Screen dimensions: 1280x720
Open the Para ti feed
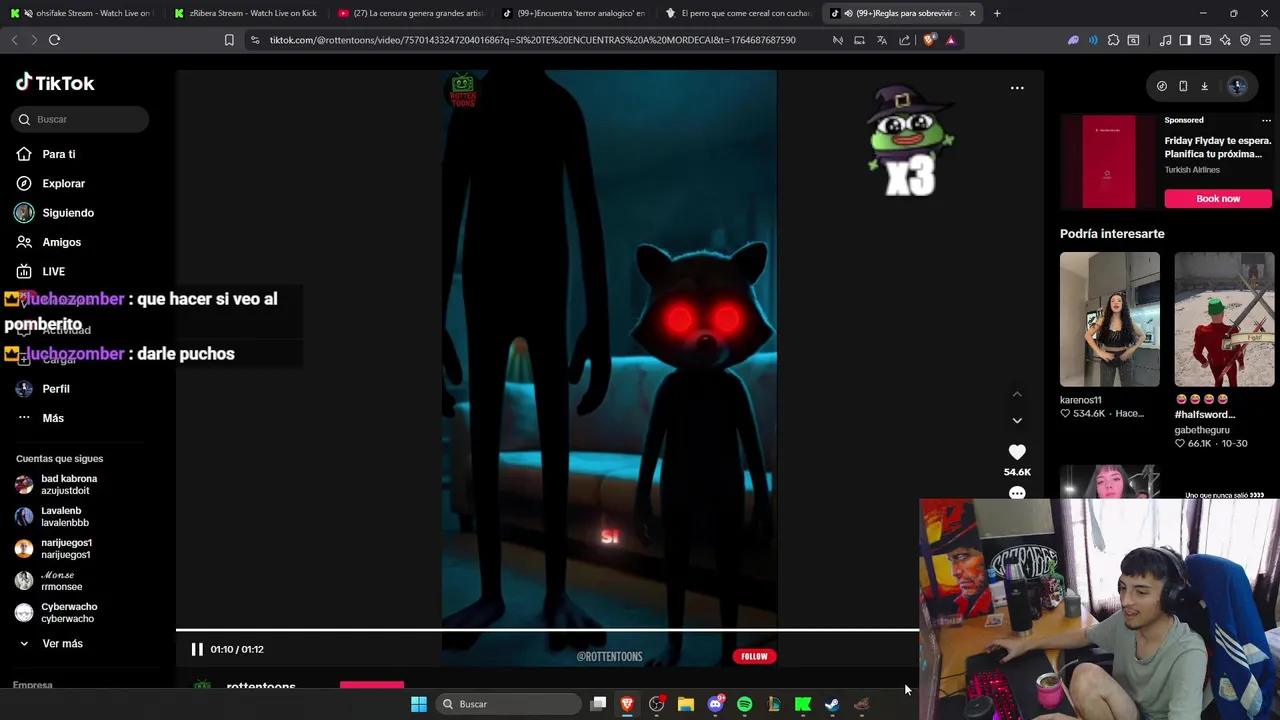59,154
